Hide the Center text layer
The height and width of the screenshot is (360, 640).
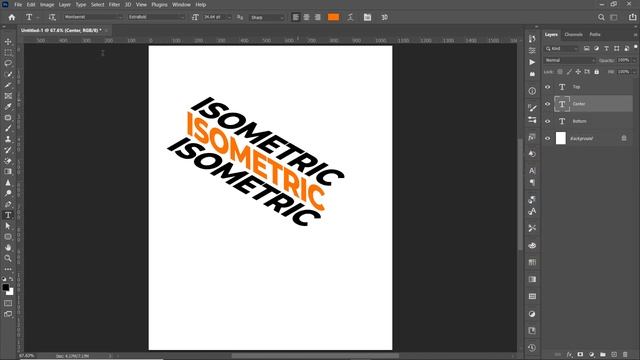pyautogui.click(x=548, y=104)
